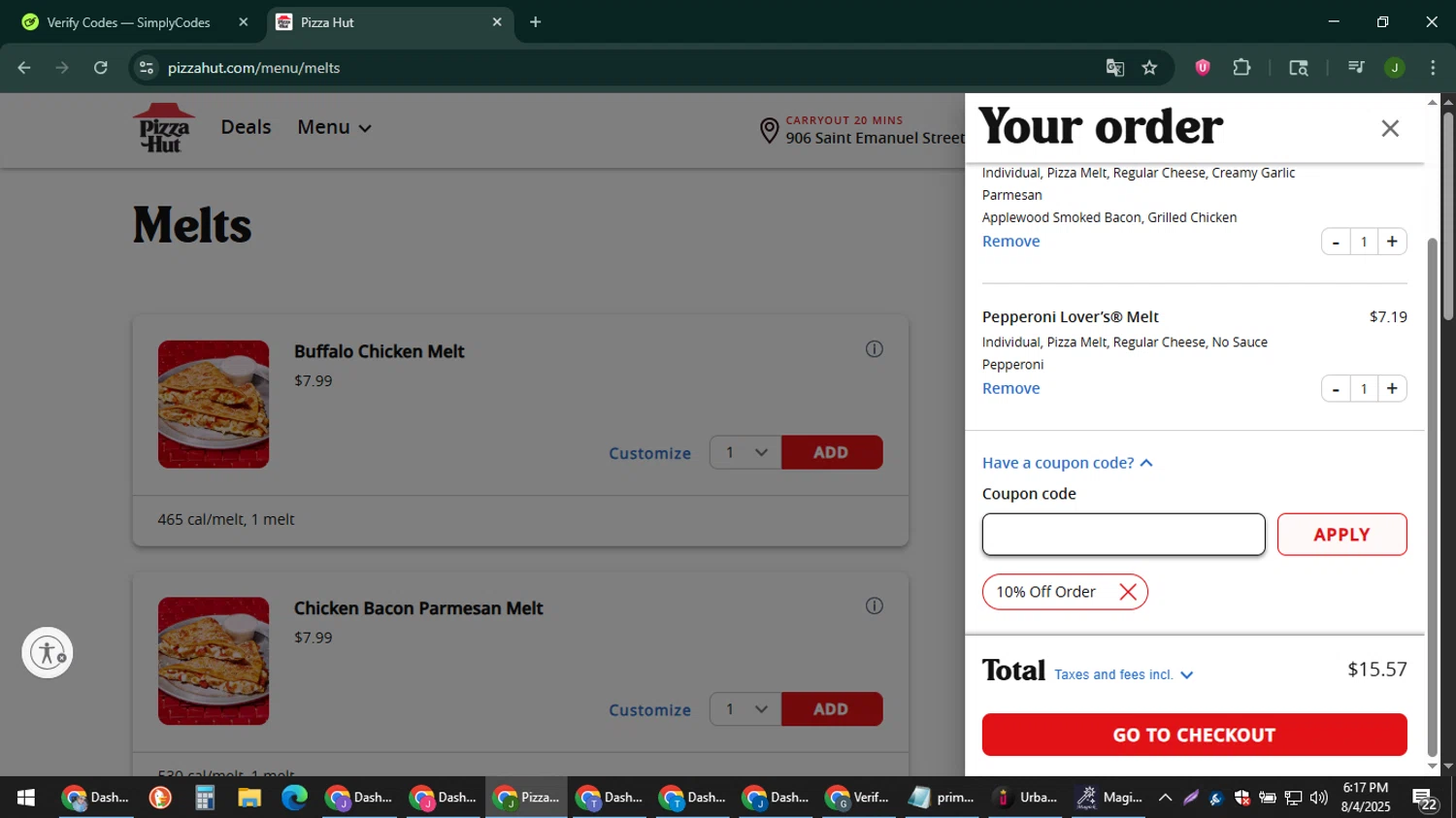Viewport: 1456px width, 818px height.
Task: Customize the Buffalo Chicken Melt
Action: [649, 453]
